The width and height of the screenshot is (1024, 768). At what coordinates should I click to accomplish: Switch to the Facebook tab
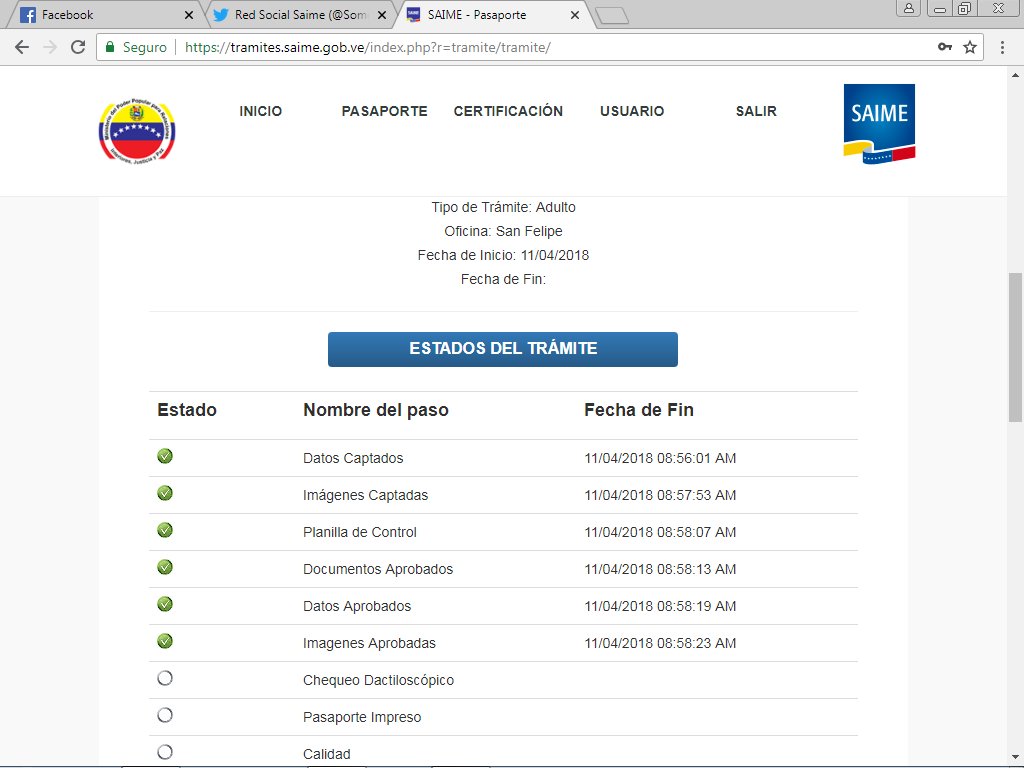[104, 15]
